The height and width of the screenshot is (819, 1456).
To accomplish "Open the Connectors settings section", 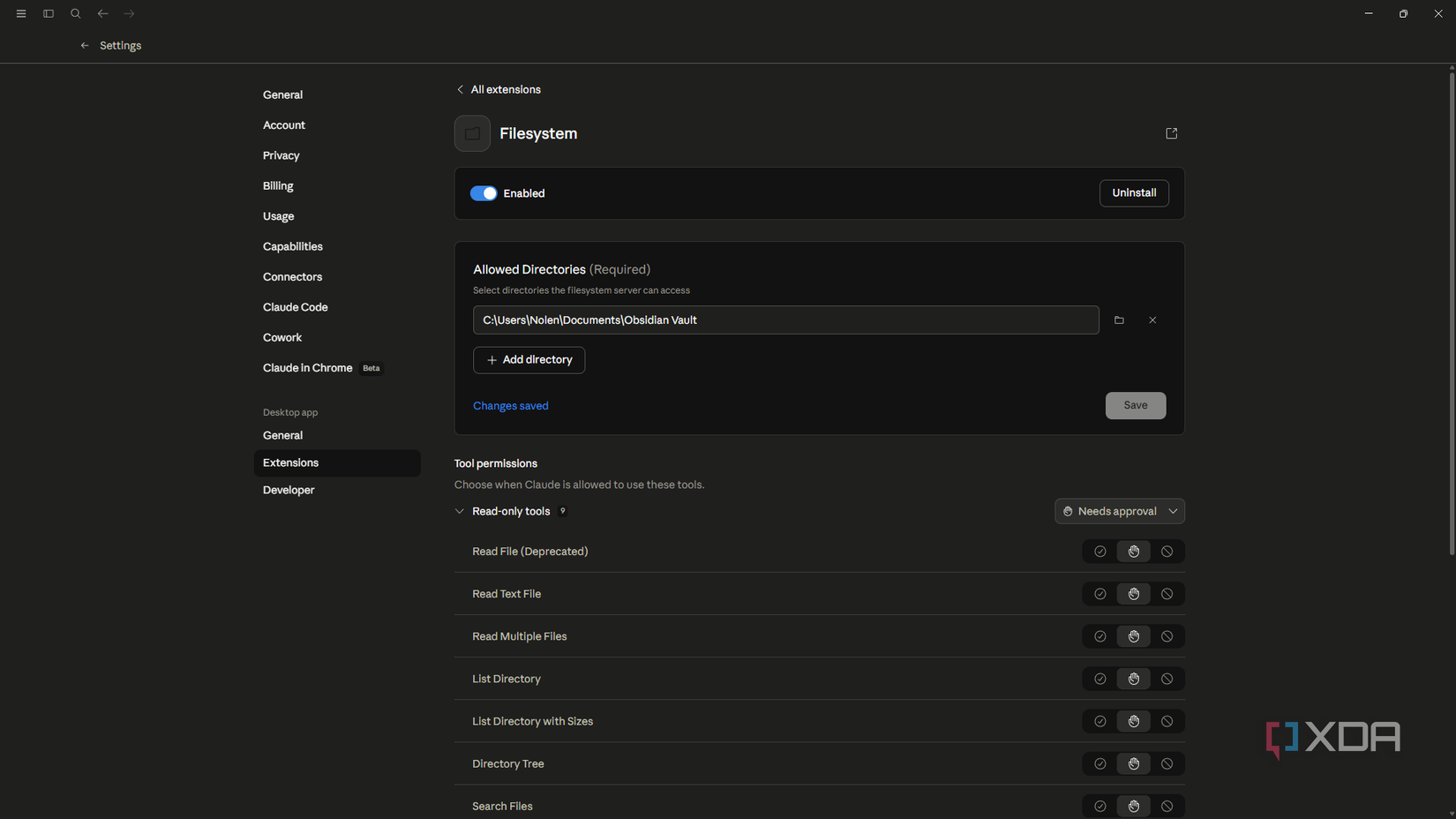I will click(x=292, y=277).
